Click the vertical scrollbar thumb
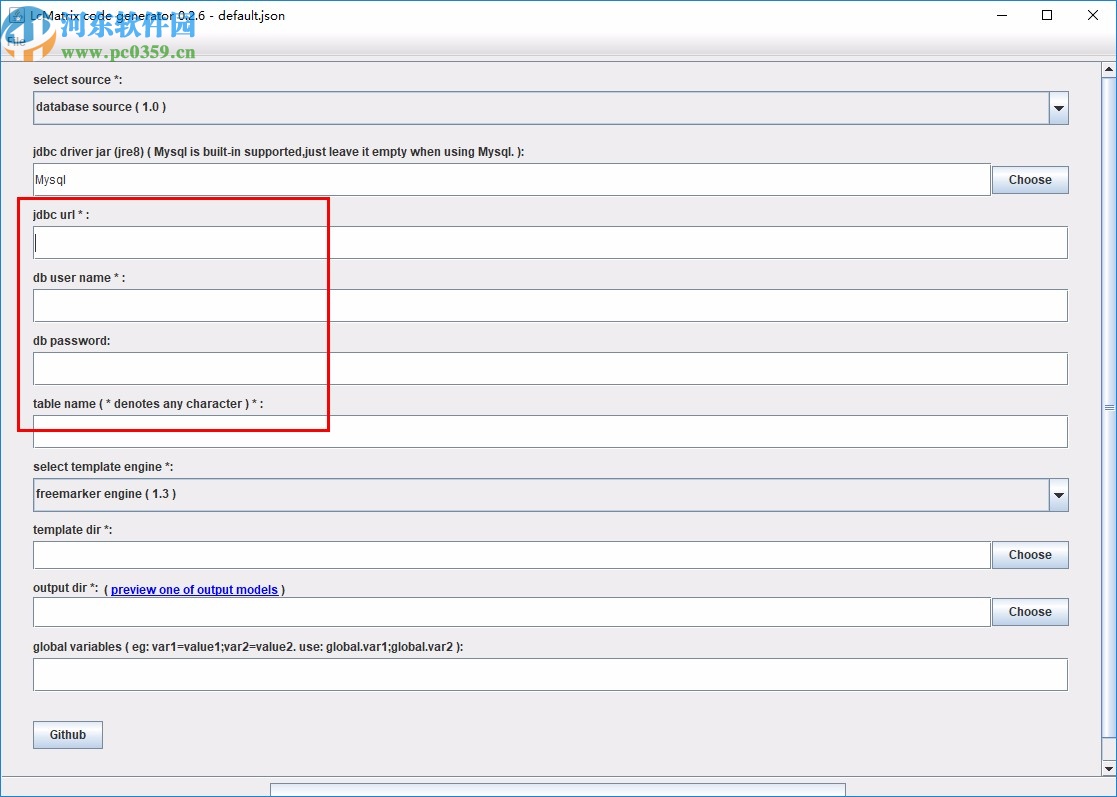1117x797 pixels. 1108,407
